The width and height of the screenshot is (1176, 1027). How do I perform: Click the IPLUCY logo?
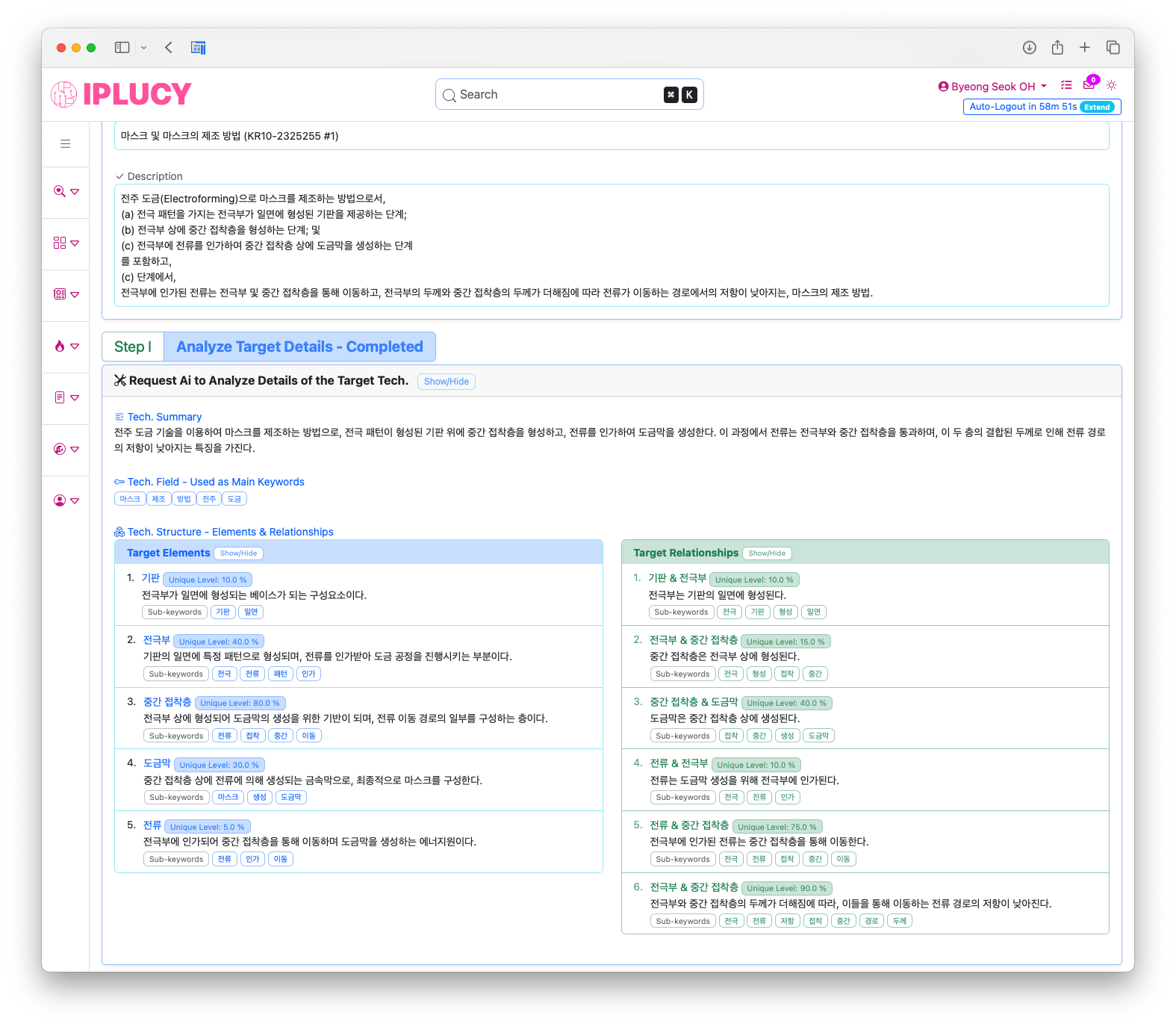point(121,94)
